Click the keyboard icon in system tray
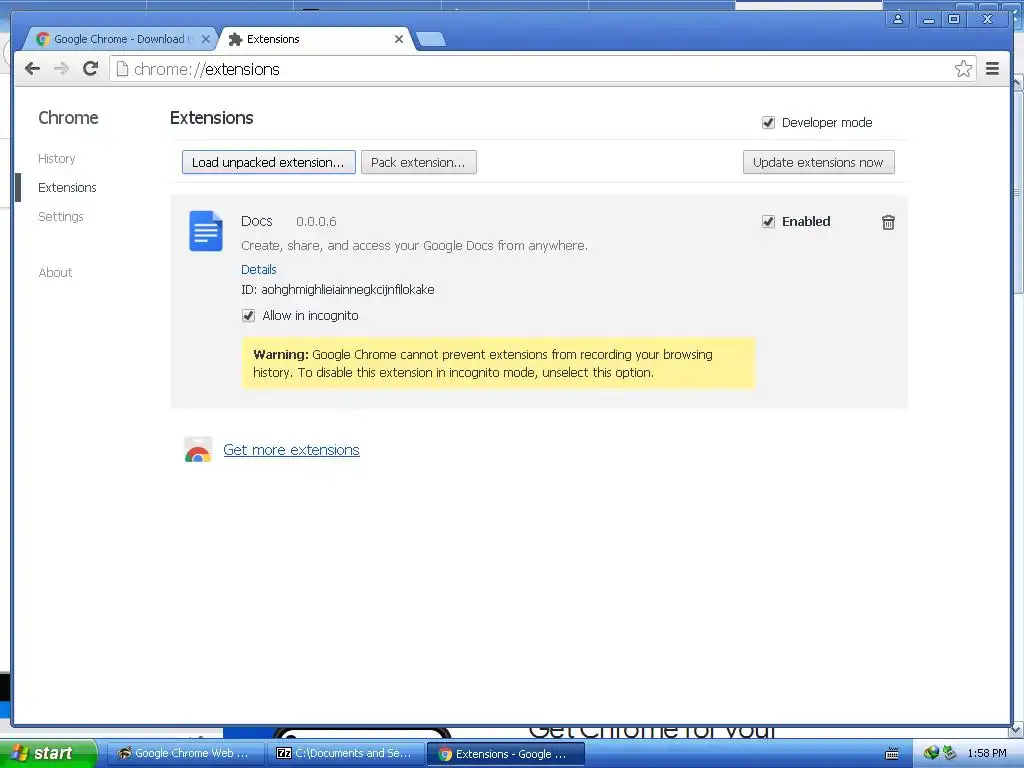 click(891, 754)
